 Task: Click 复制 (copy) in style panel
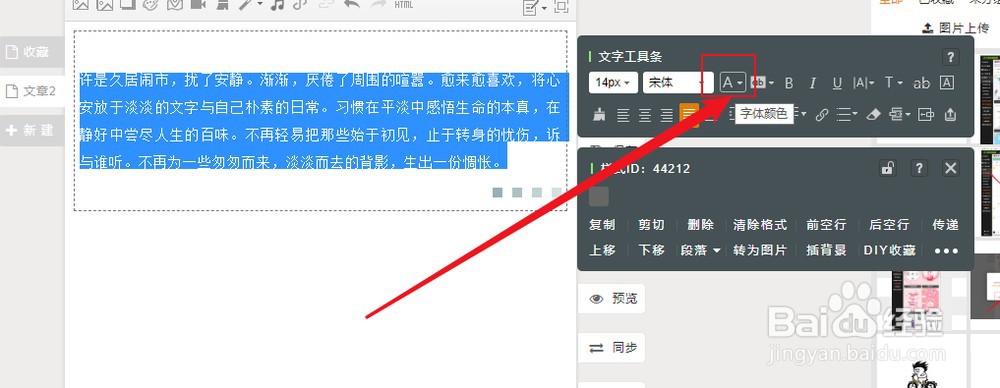click(x=602, y=225)
